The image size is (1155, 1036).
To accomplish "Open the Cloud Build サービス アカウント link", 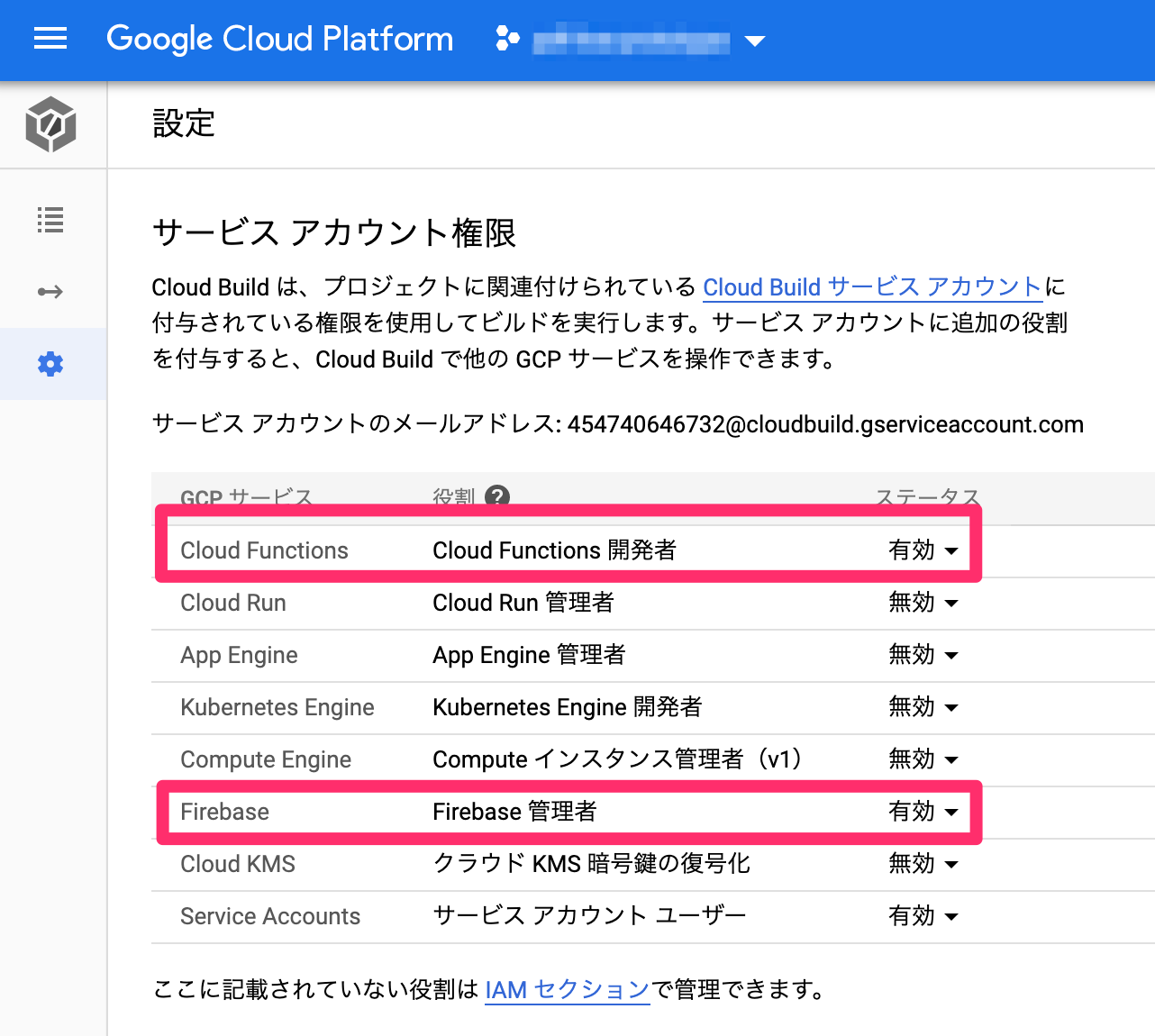I will 872,287.
